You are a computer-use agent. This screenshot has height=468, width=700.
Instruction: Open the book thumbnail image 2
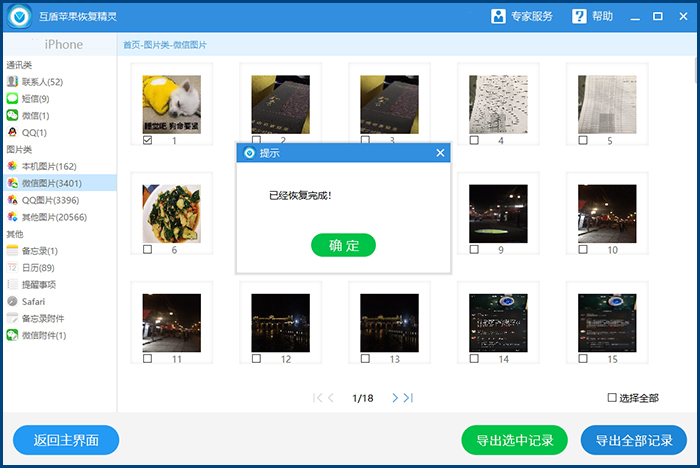pos(280,104)
